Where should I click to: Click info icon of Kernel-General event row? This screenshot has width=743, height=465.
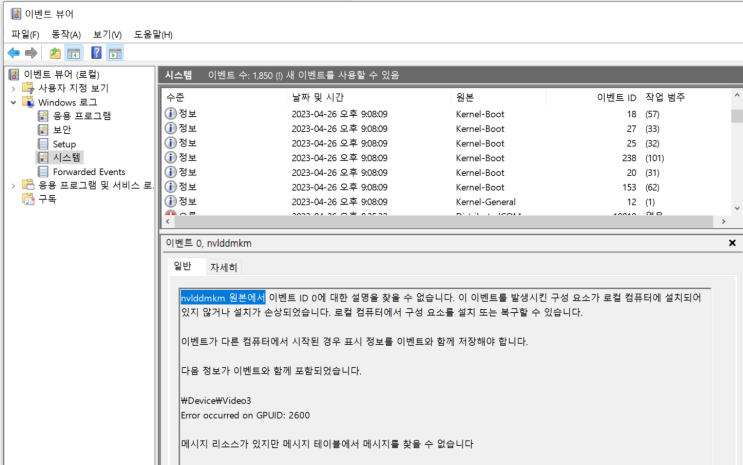[x=170, y=202]
